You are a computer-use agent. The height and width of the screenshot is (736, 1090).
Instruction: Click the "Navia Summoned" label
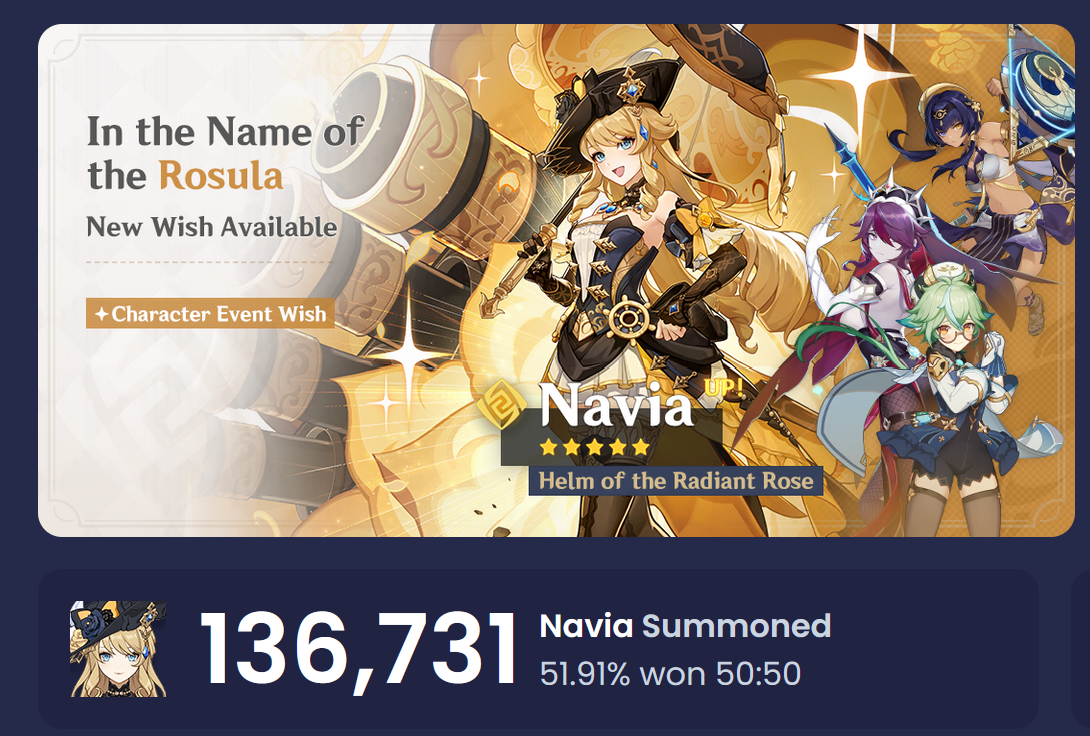pyautogui.click(x=685, y=626)
